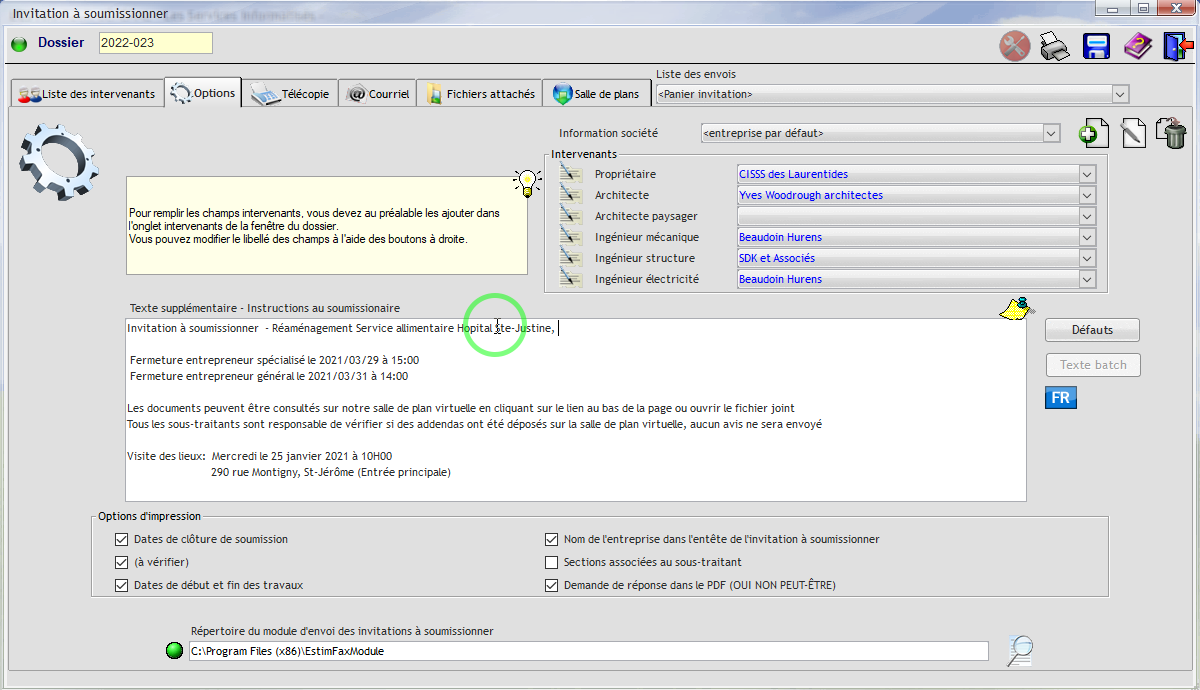This screenshot has width=1200, height=690.
Task: Uncheck Dates de début et fin des travaux
Action: tap(122, 585)
